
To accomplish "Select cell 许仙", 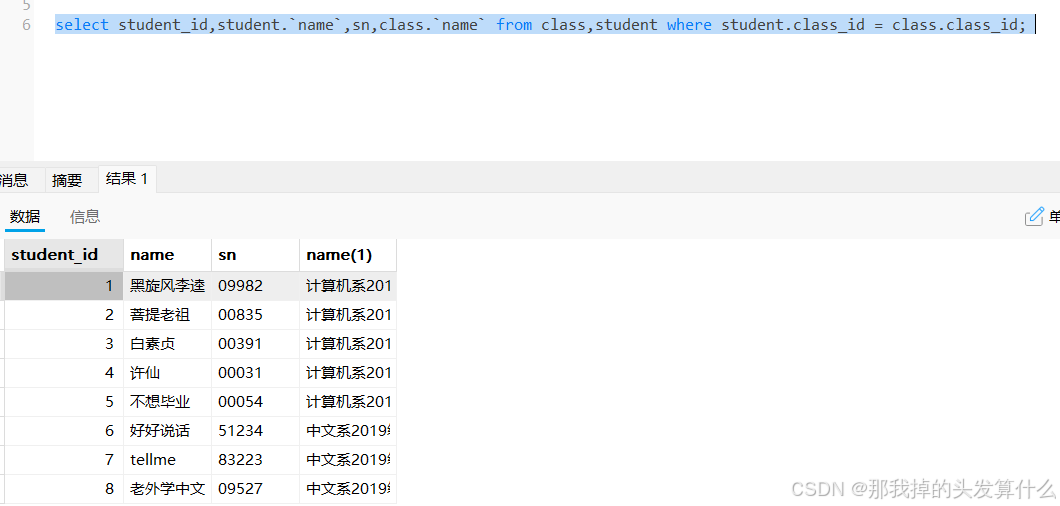I will [168, 373].
